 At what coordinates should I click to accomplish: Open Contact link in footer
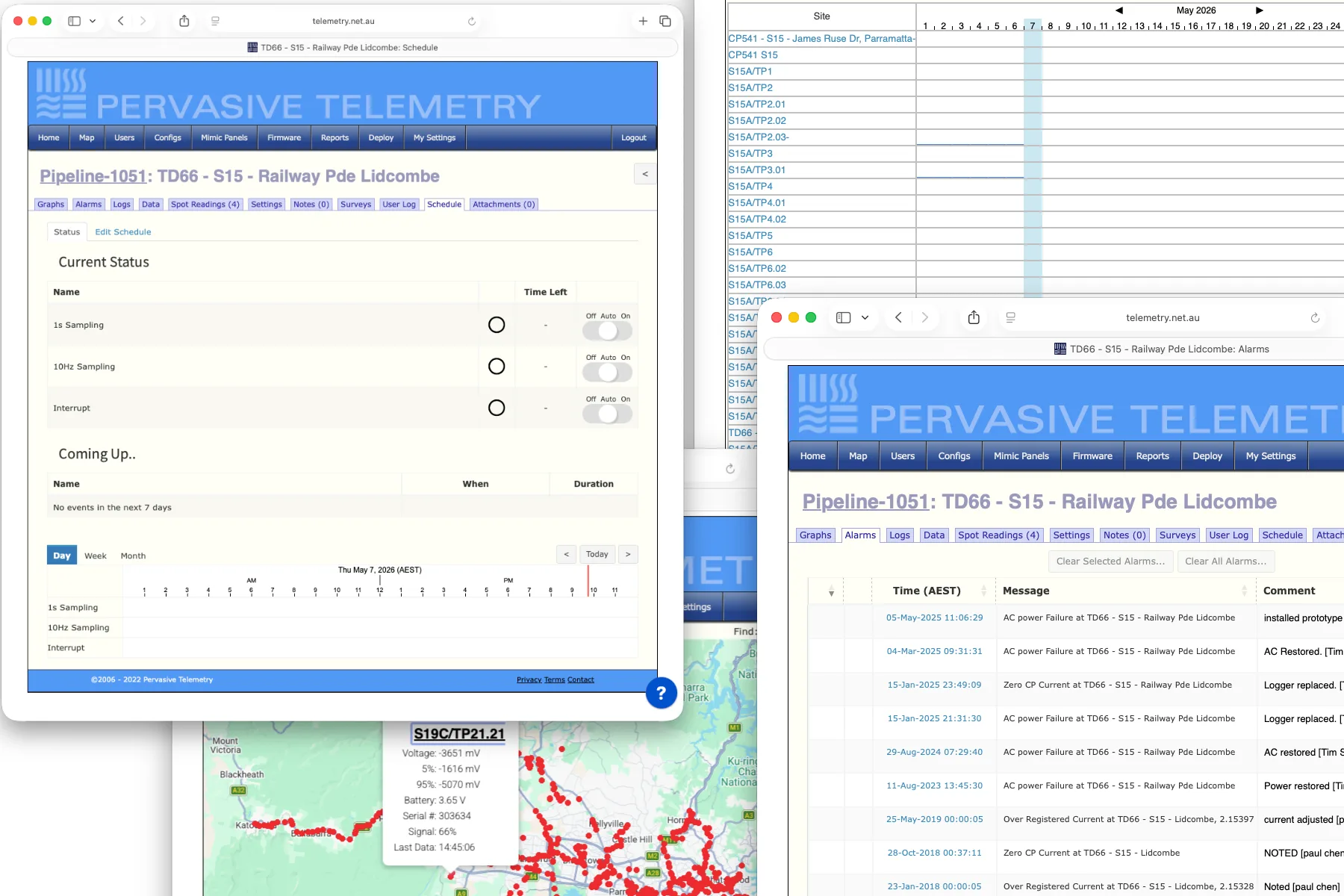[580, 680]
